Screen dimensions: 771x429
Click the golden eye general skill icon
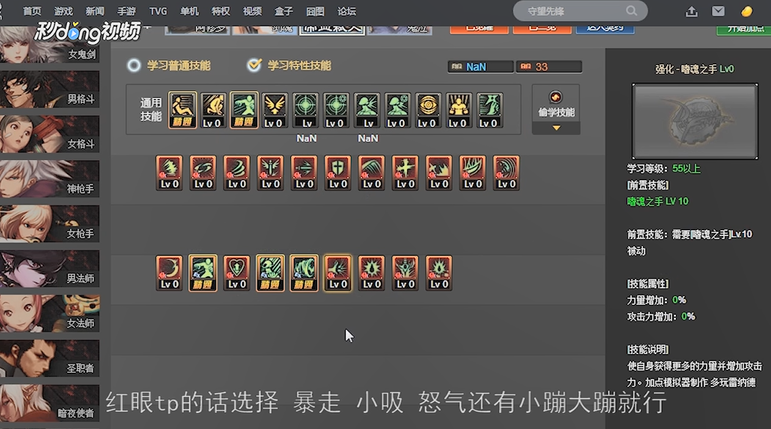click(428, 110)
